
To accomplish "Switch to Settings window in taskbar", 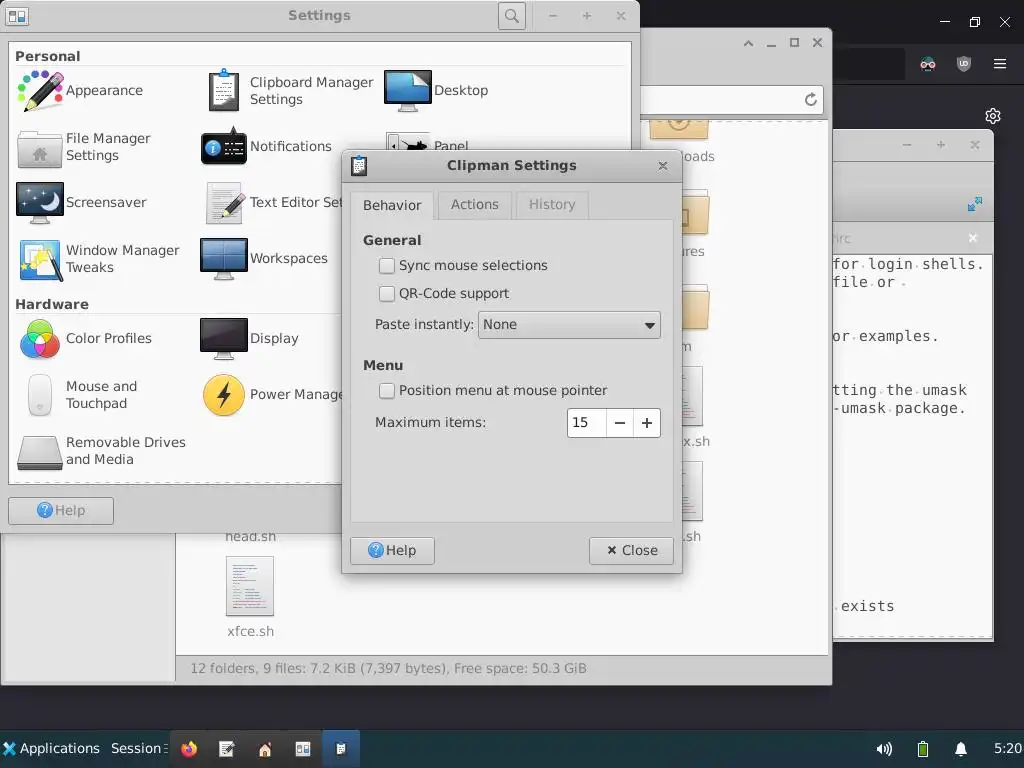I will (x=303, y=748).
